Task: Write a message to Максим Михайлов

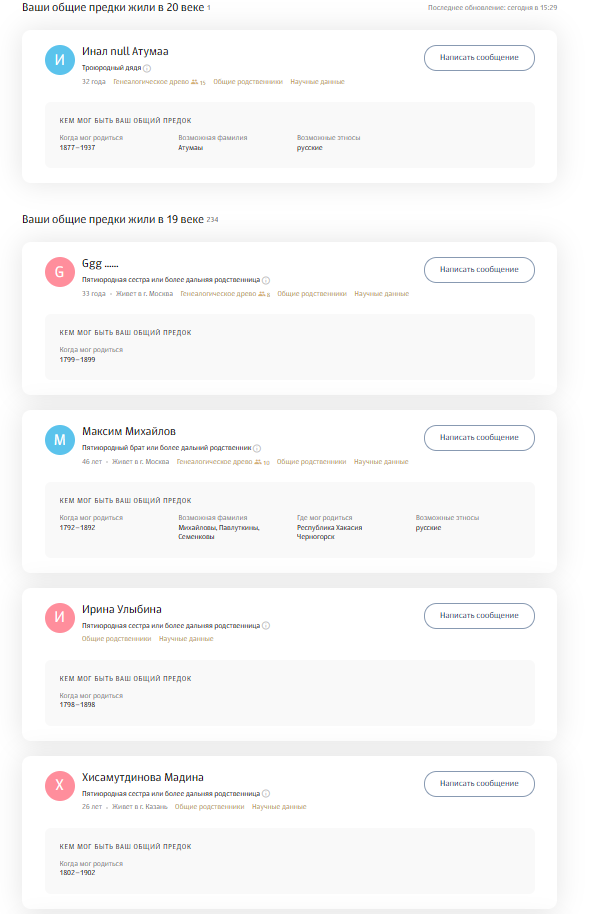Action: tap(479, 438)
